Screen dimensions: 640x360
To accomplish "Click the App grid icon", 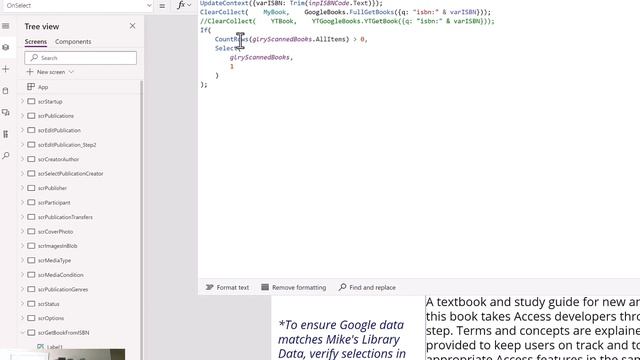I will tap(31, 87).
